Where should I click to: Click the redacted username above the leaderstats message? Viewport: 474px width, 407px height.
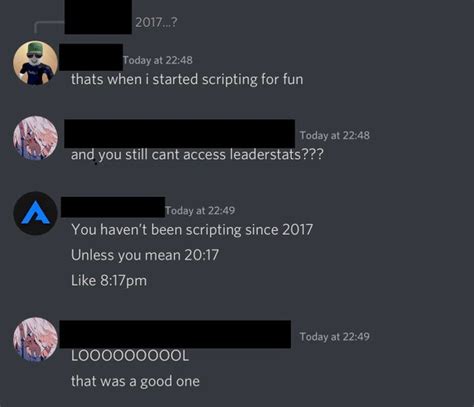pyautogui.click(x=179, y=133)
